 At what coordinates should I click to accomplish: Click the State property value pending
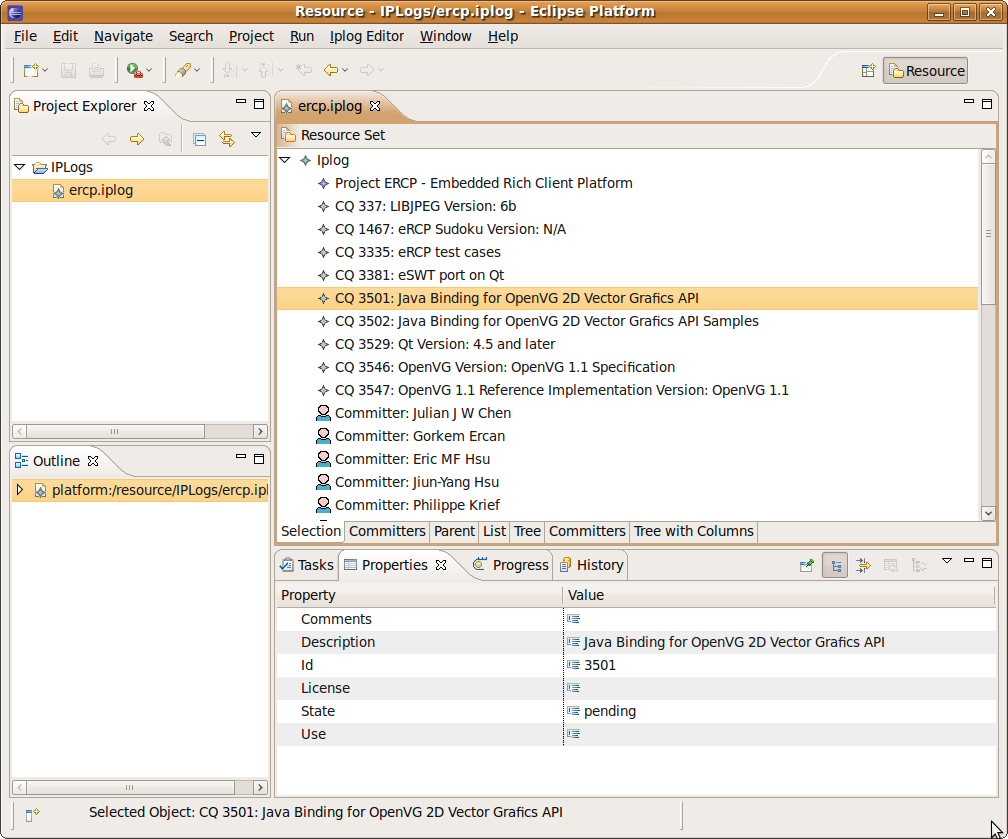point(610,711)
